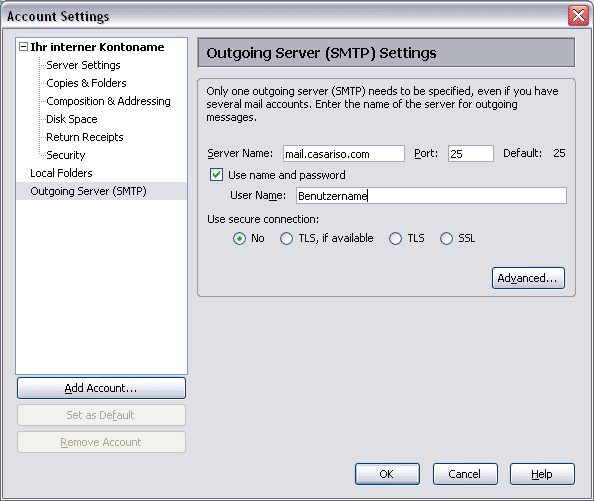
Task: Toggle Use name and password checkbox
Action: (x=216, y=175)
